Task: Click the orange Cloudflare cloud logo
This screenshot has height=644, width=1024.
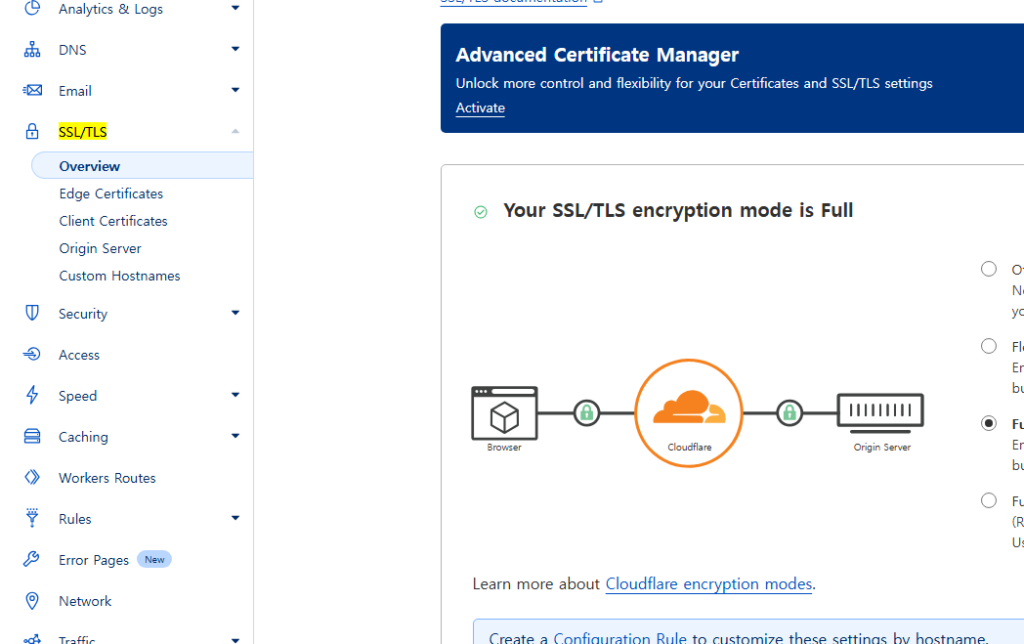Action: point(689,408)
